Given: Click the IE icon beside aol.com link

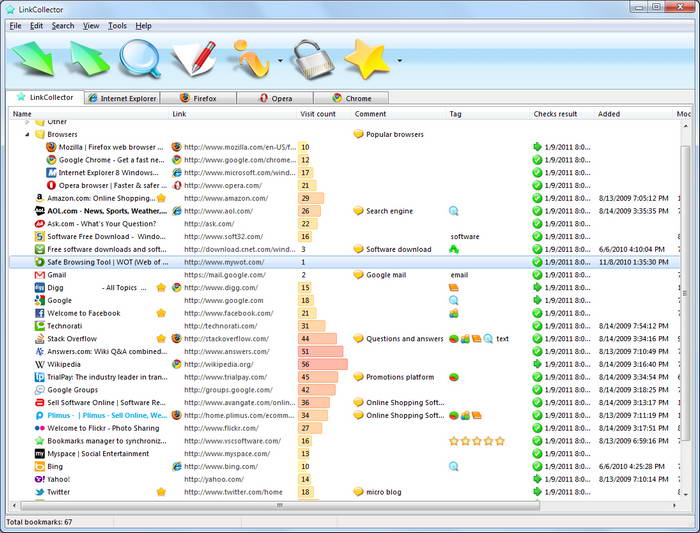Looking at the screenshot, I should click(x=177, y=211).
